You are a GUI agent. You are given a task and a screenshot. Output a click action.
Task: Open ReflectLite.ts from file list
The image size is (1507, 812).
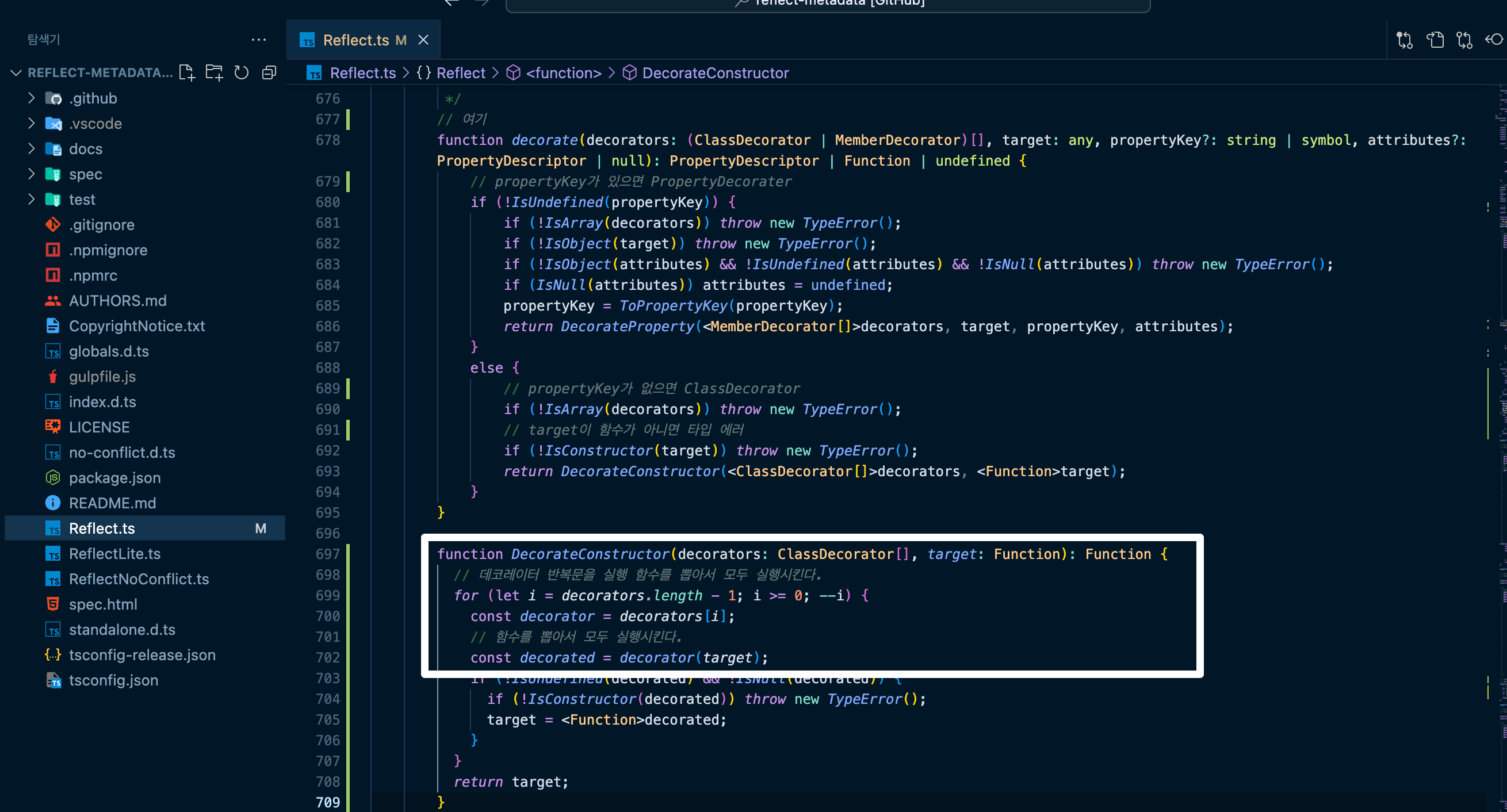pos(114,553)
